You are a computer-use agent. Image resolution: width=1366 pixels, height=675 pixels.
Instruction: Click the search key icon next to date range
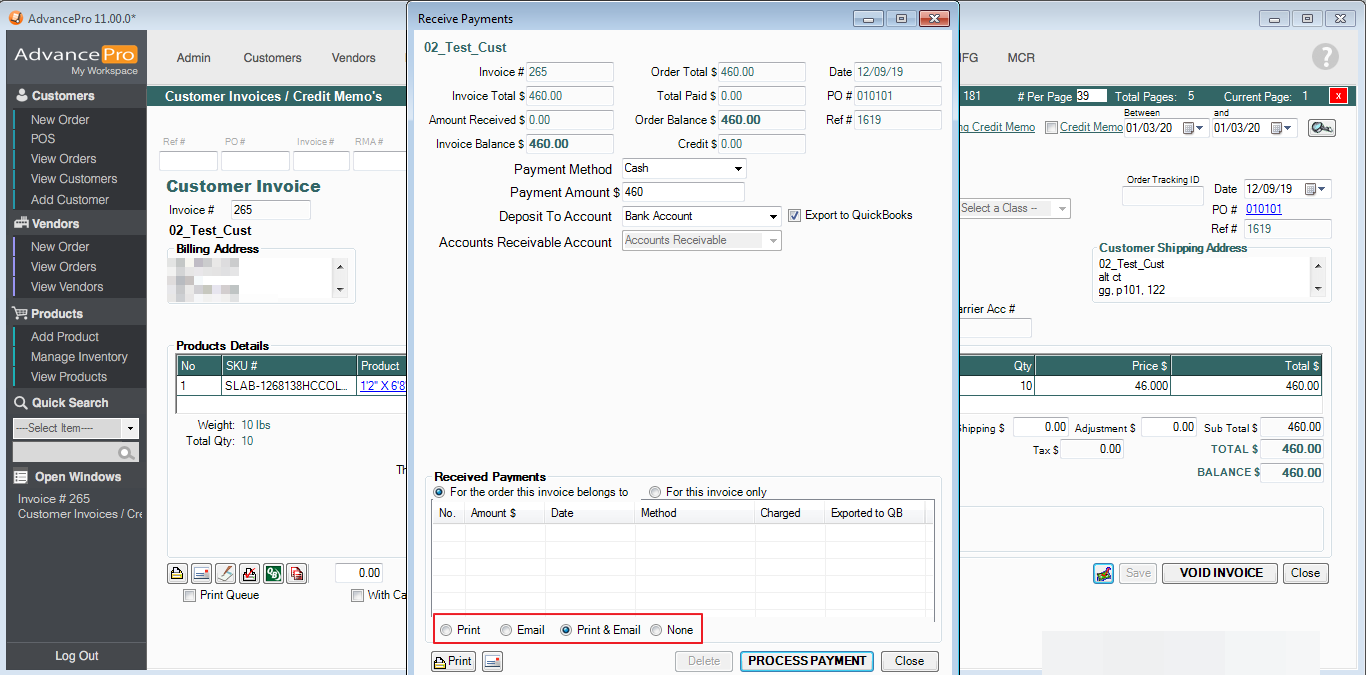(1321, 128)
